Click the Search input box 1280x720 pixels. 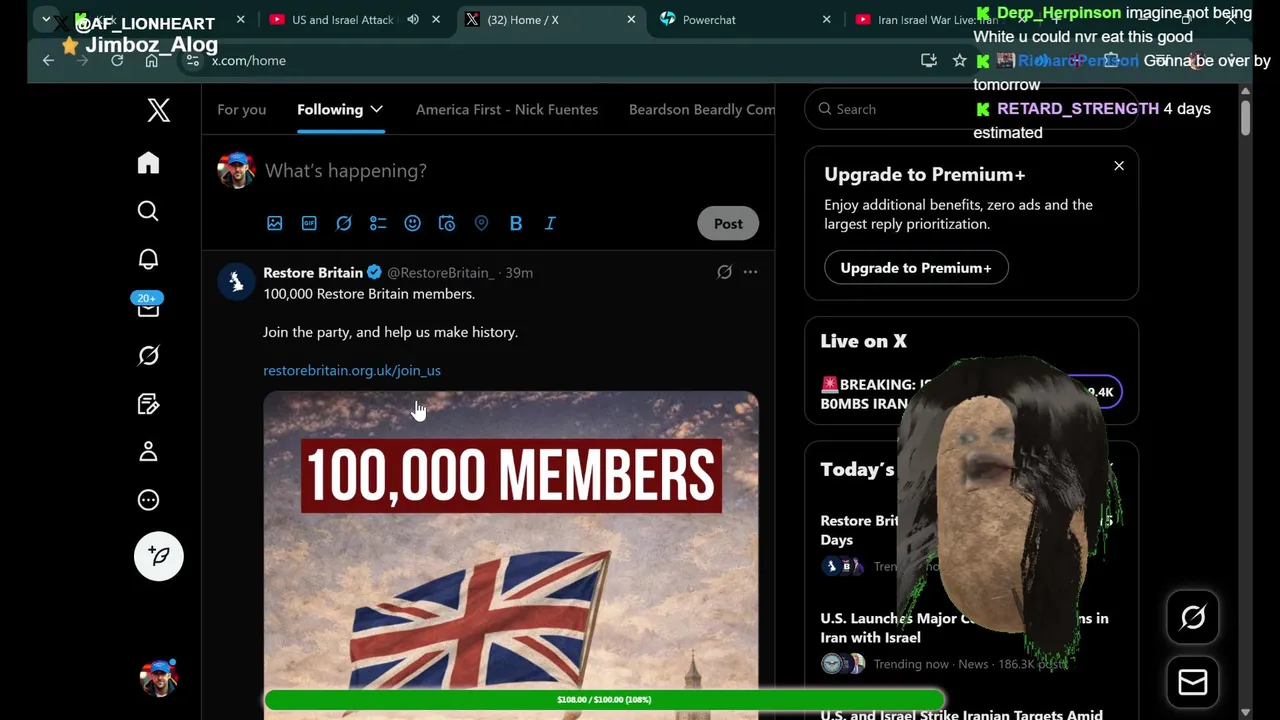pos(971,109)
